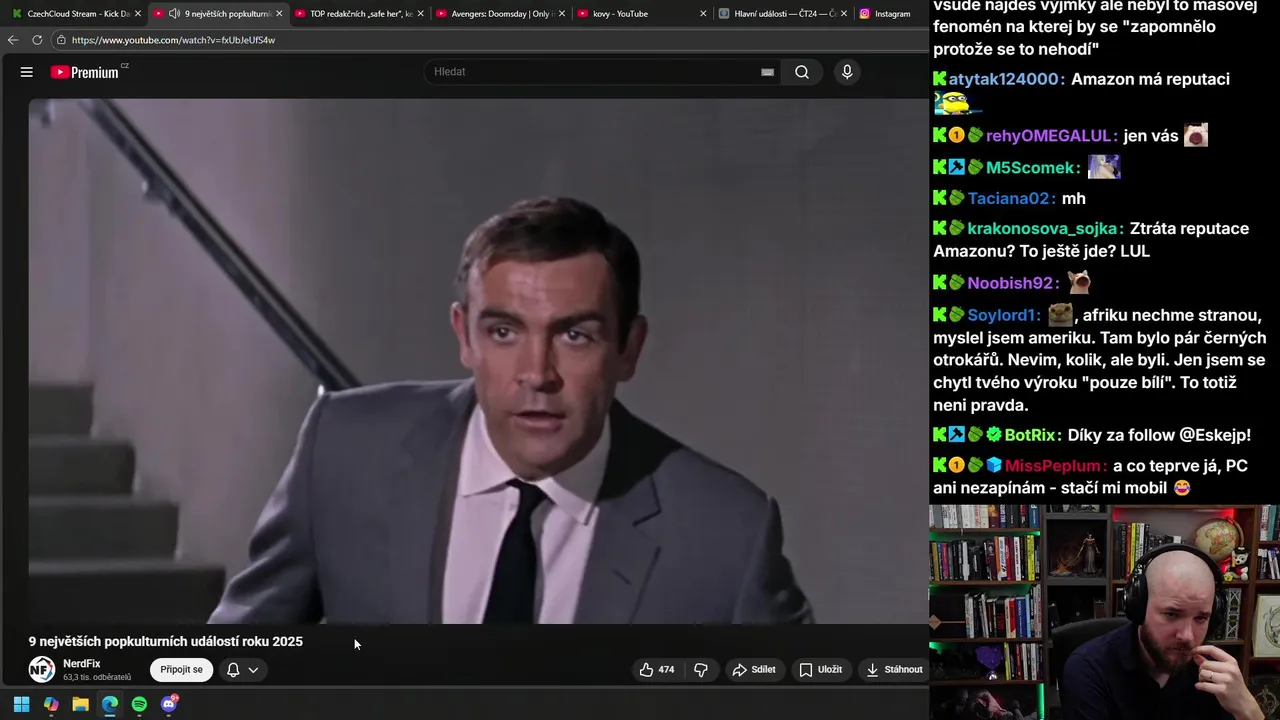Screen dimensions: 1280x720
Task: Start voice search with the microphone
Action: [x=847, y=72]
